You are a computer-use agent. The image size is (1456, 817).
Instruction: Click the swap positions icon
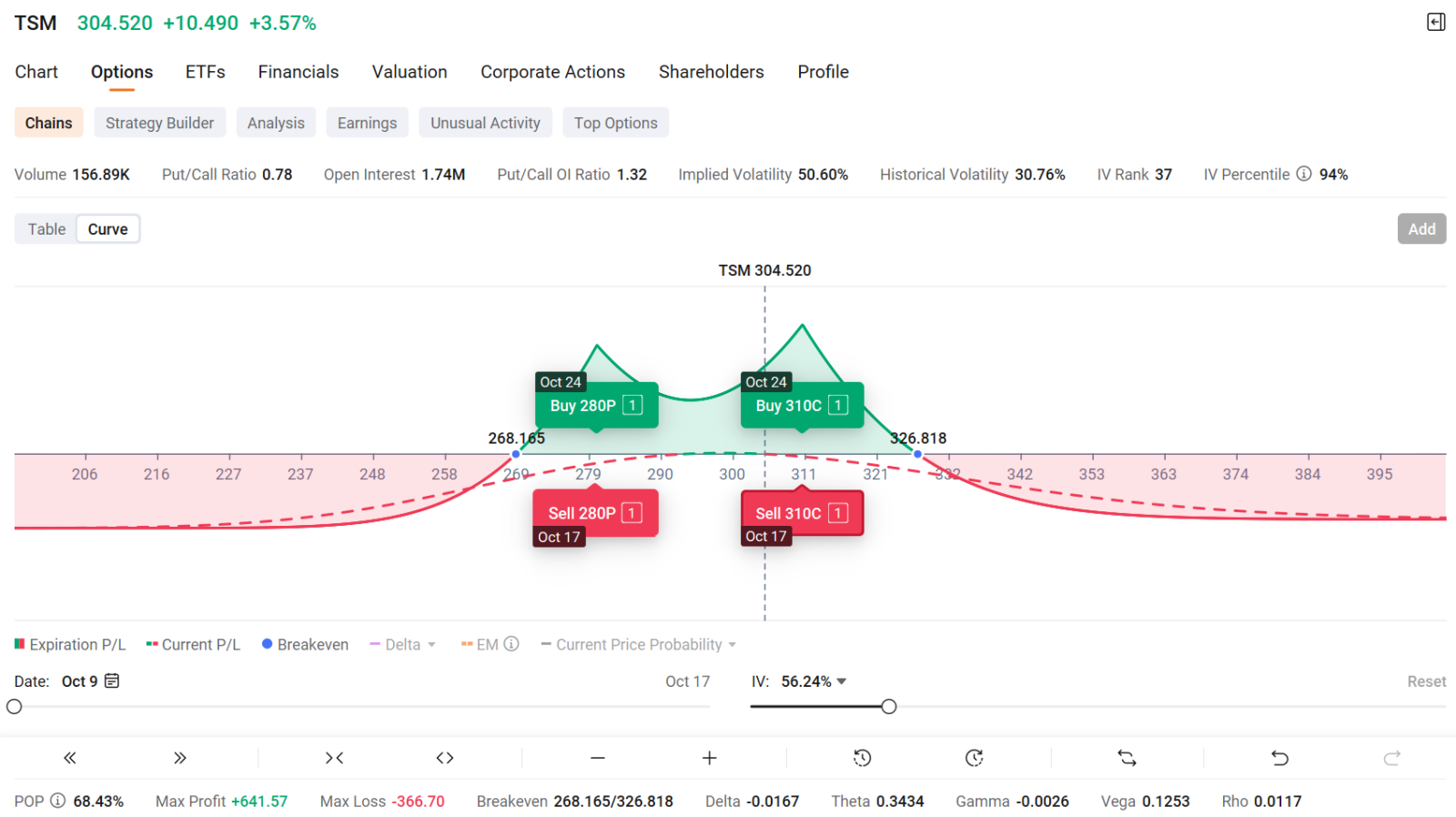pyautogui.click(x=1127, y=758)
